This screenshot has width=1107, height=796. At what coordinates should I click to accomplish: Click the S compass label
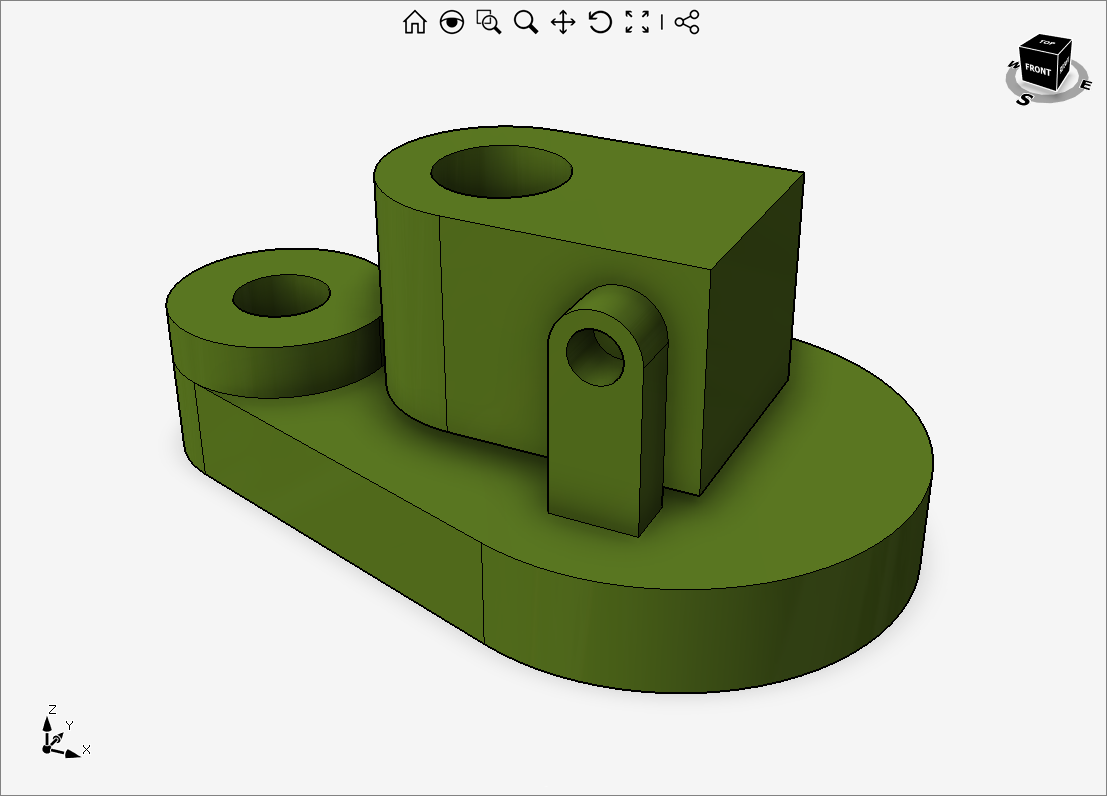1024,99
